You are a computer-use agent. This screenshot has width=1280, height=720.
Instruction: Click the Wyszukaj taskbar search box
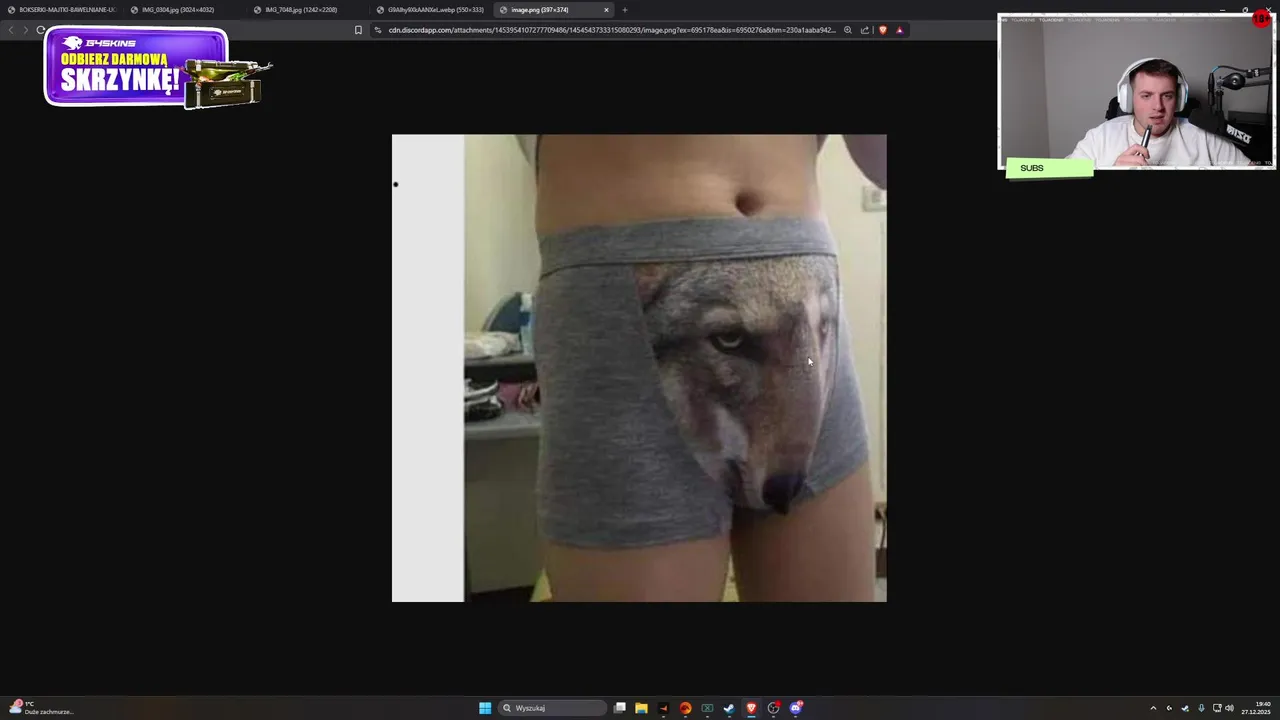coord(553,708)
